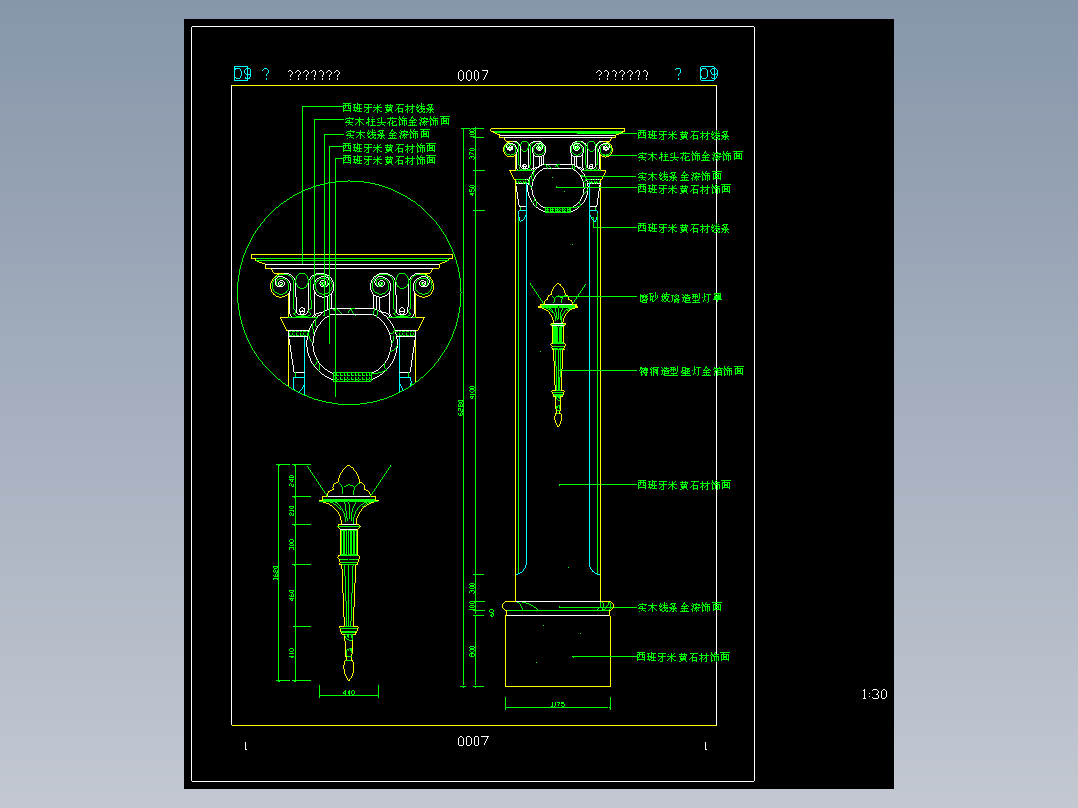Click the circular capital detail view
This screenshot has width=1078, height=808.
pos(349,293)
